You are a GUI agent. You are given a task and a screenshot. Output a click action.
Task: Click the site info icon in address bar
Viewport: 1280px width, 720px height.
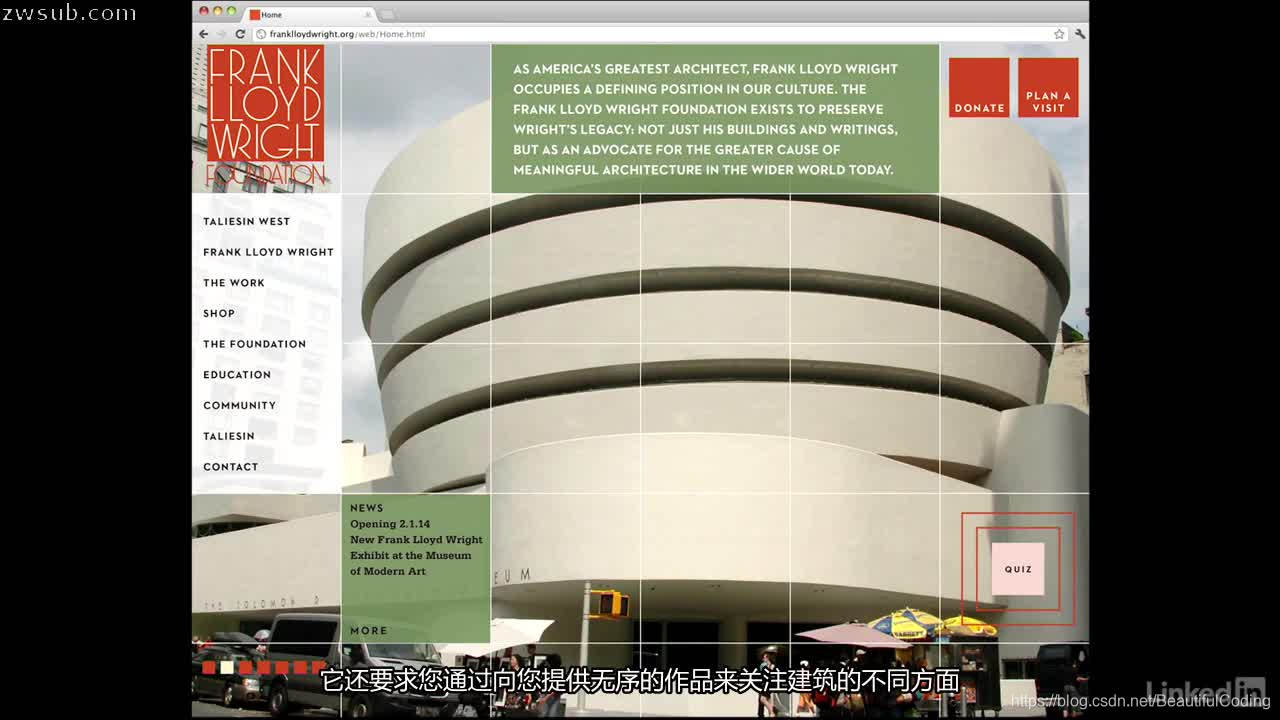coord(261,34)
